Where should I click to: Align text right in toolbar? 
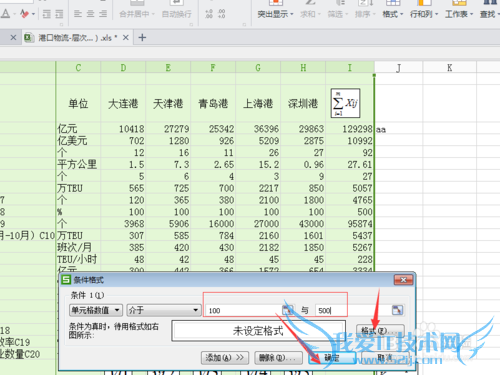point(103,14)
